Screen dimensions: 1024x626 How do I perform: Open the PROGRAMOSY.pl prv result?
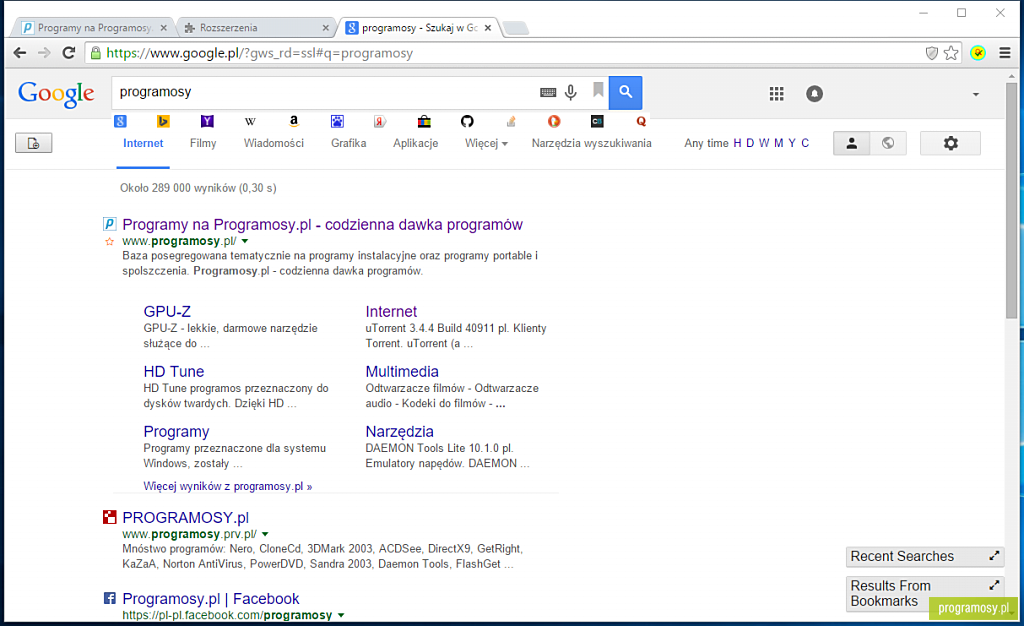[185, 518]
